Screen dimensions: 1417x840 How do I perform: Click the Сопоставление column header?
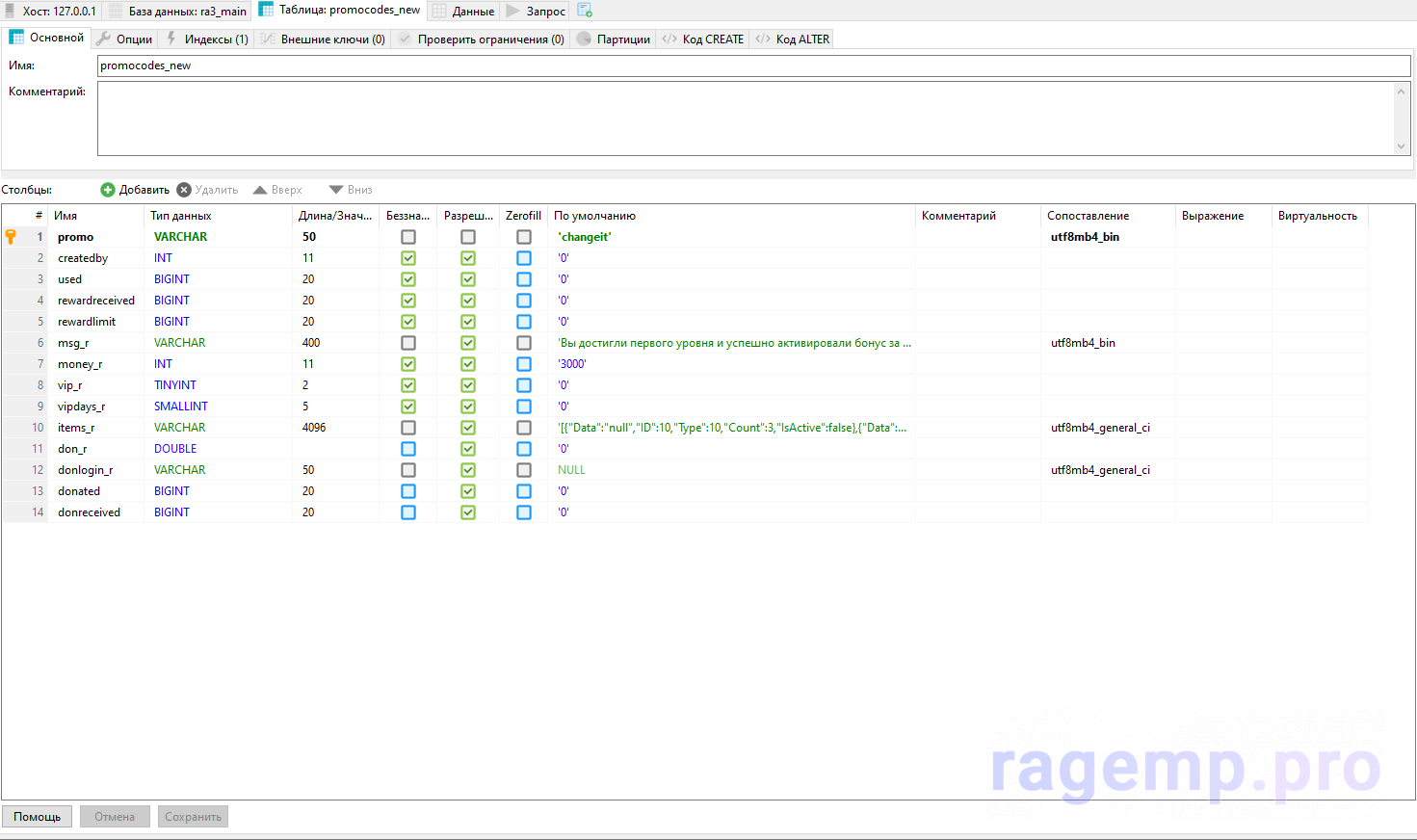(x=1108, y=216)
